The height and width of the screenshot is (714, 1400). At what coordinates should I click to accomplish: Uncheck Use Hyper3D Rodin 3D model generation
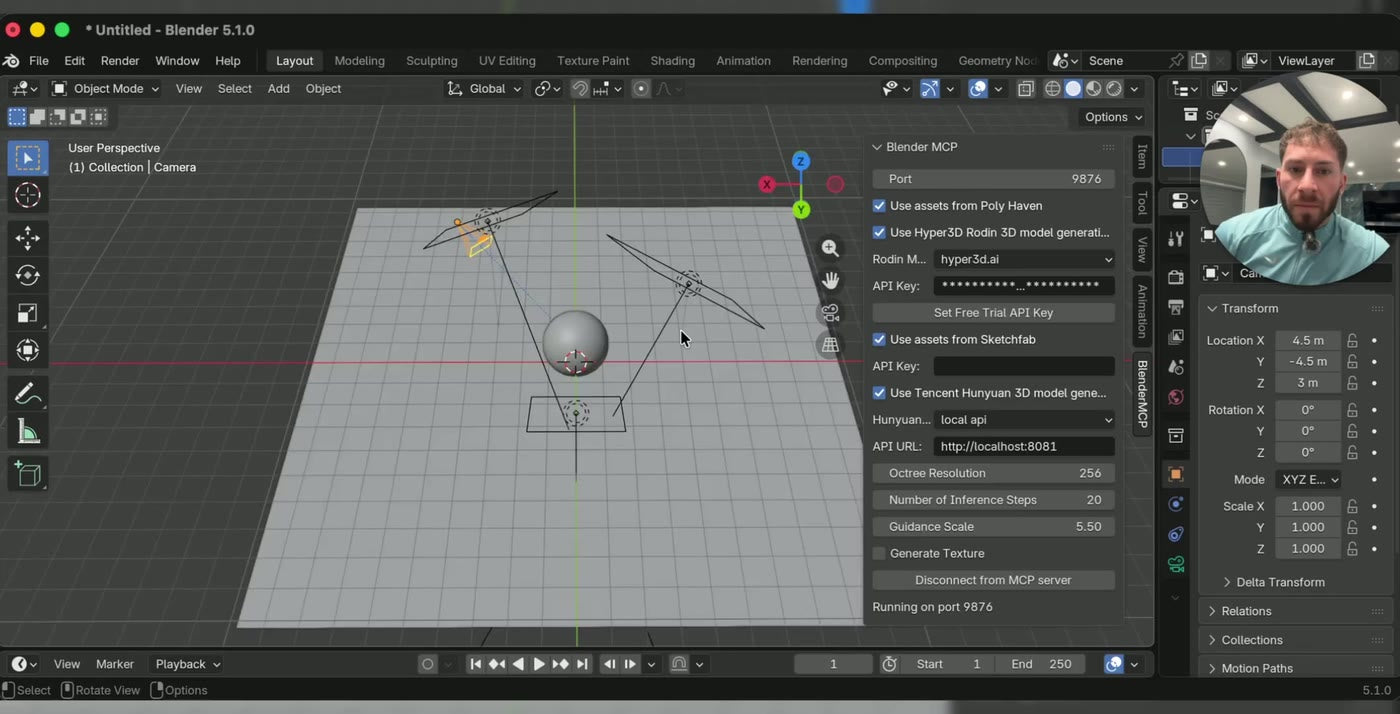coord(879,232)
